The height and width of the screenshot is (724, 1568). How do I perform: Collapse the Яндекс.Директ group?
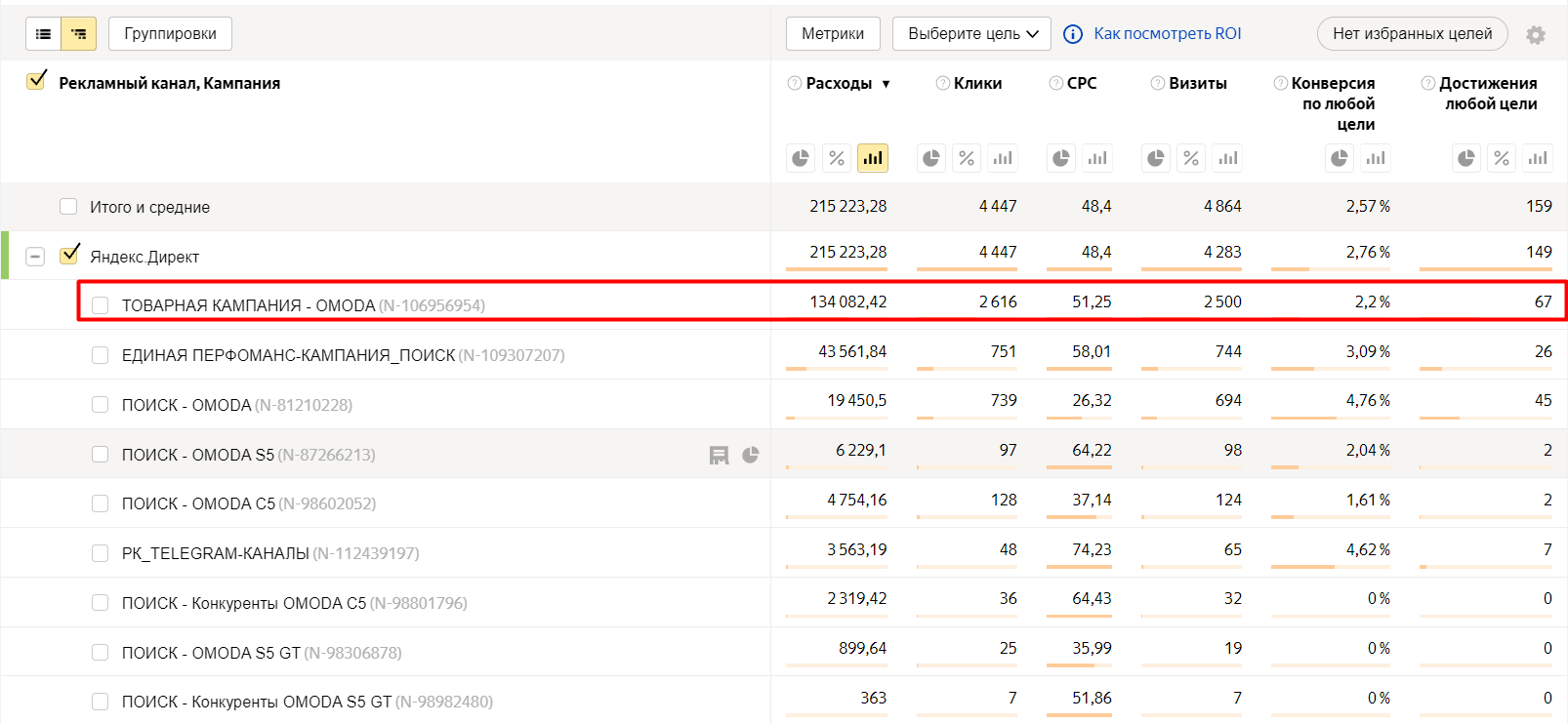[x=35, y=257]
